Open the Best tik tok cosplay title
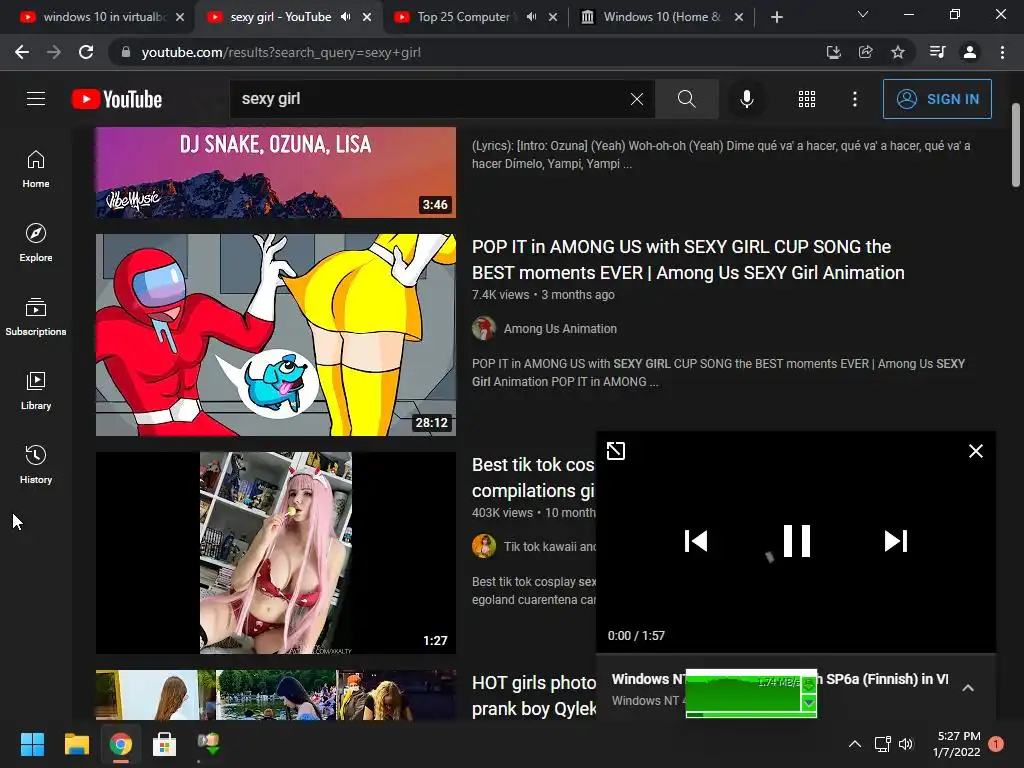Image resolution: width=1024 pixels, height=768 pixels. tap(534, 477)
